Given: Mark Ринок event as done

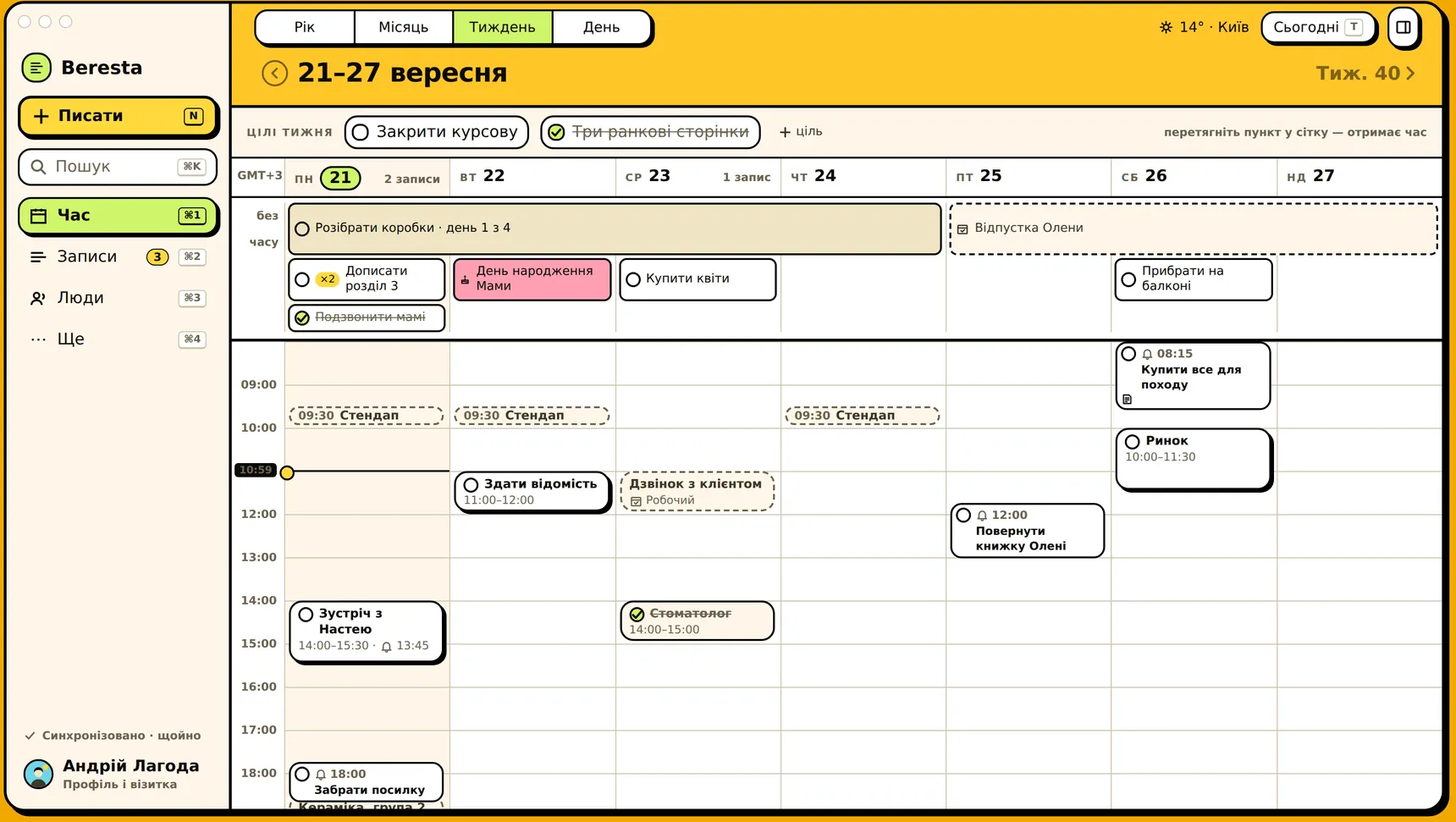Looking at the screenshot, I should pyautogui.click(x=1133, y=442).
